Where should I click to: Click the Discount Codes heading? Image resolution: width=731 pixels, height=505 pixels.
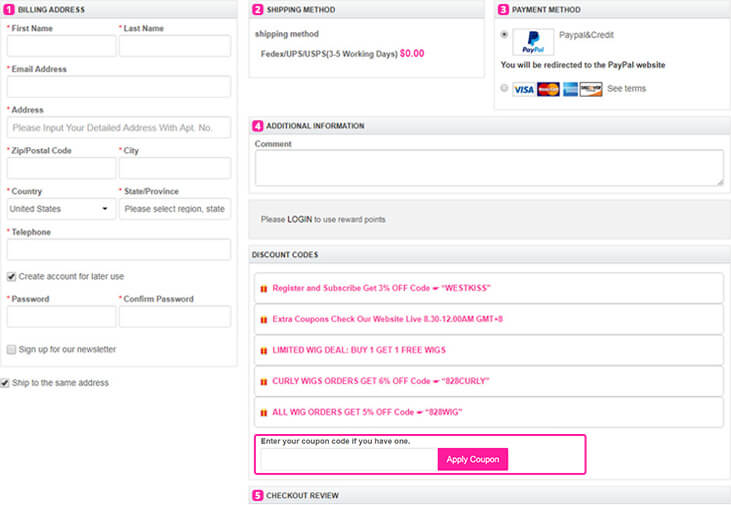point(285,255)
